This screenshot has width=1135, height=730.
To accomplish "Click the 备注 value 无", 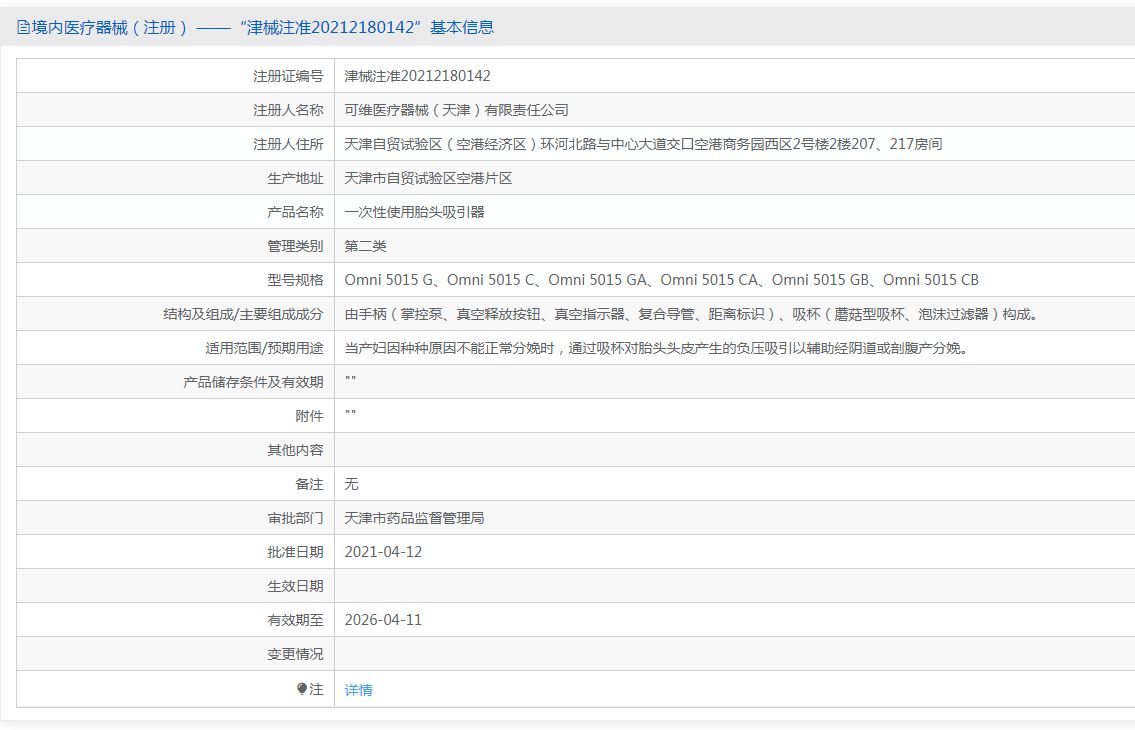I will [x=351, y=484].
